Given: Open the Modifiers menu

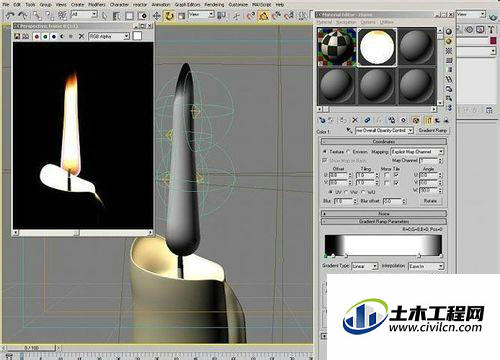Looking at the screenshot, I should 97,5.
